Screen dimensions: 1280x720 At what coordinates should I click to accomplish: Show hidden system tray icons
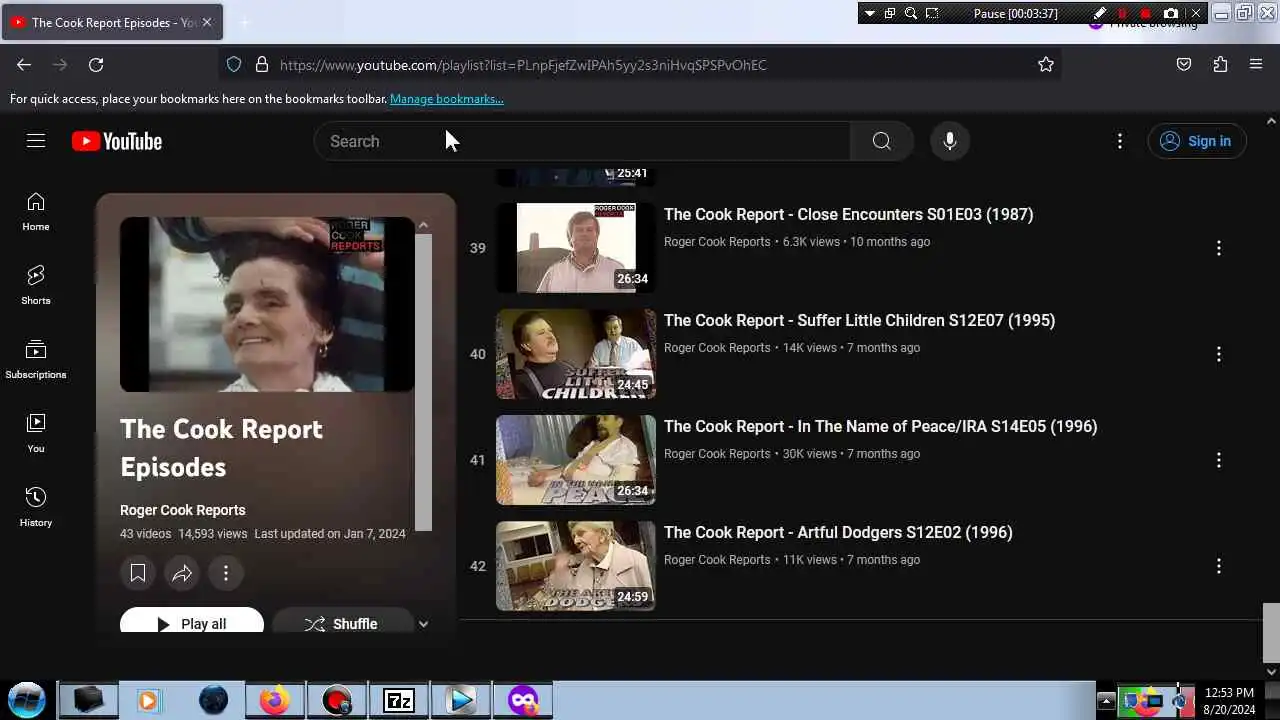[x=1106, y=701]
